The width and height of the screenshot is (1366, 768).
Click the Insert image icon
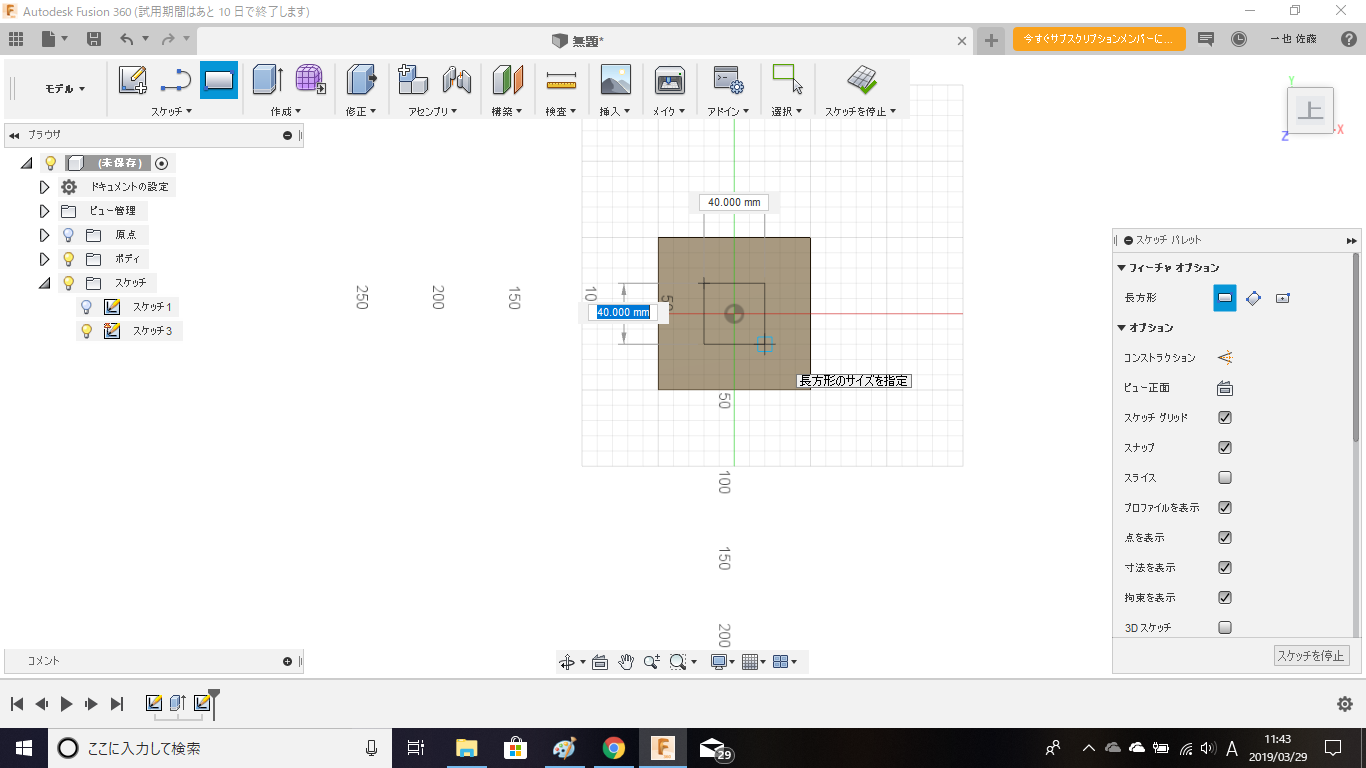point(615,79)
